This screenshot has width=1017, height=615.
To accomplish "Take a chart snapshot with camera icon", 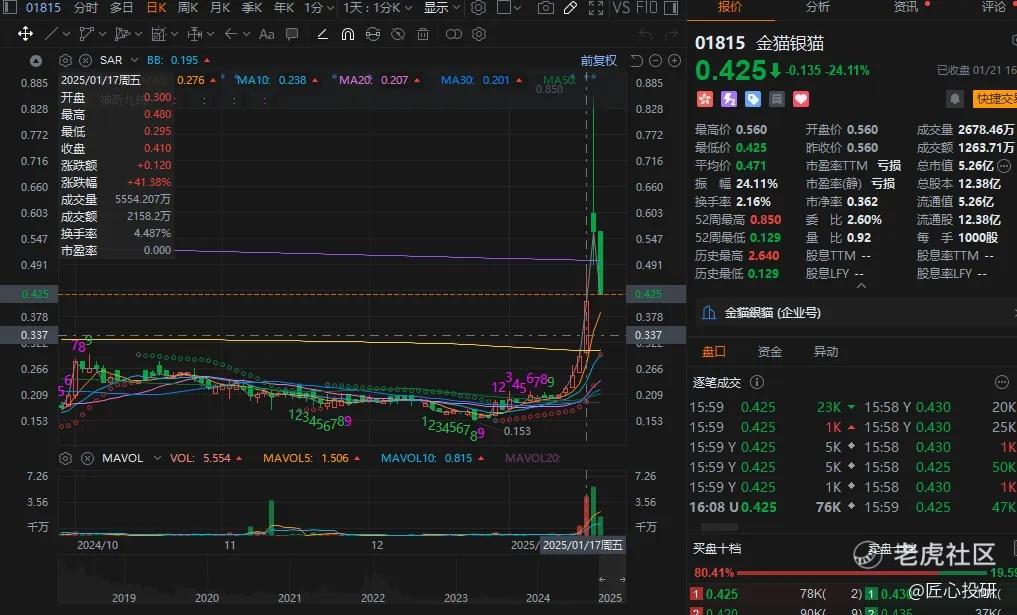I will 546,8.
